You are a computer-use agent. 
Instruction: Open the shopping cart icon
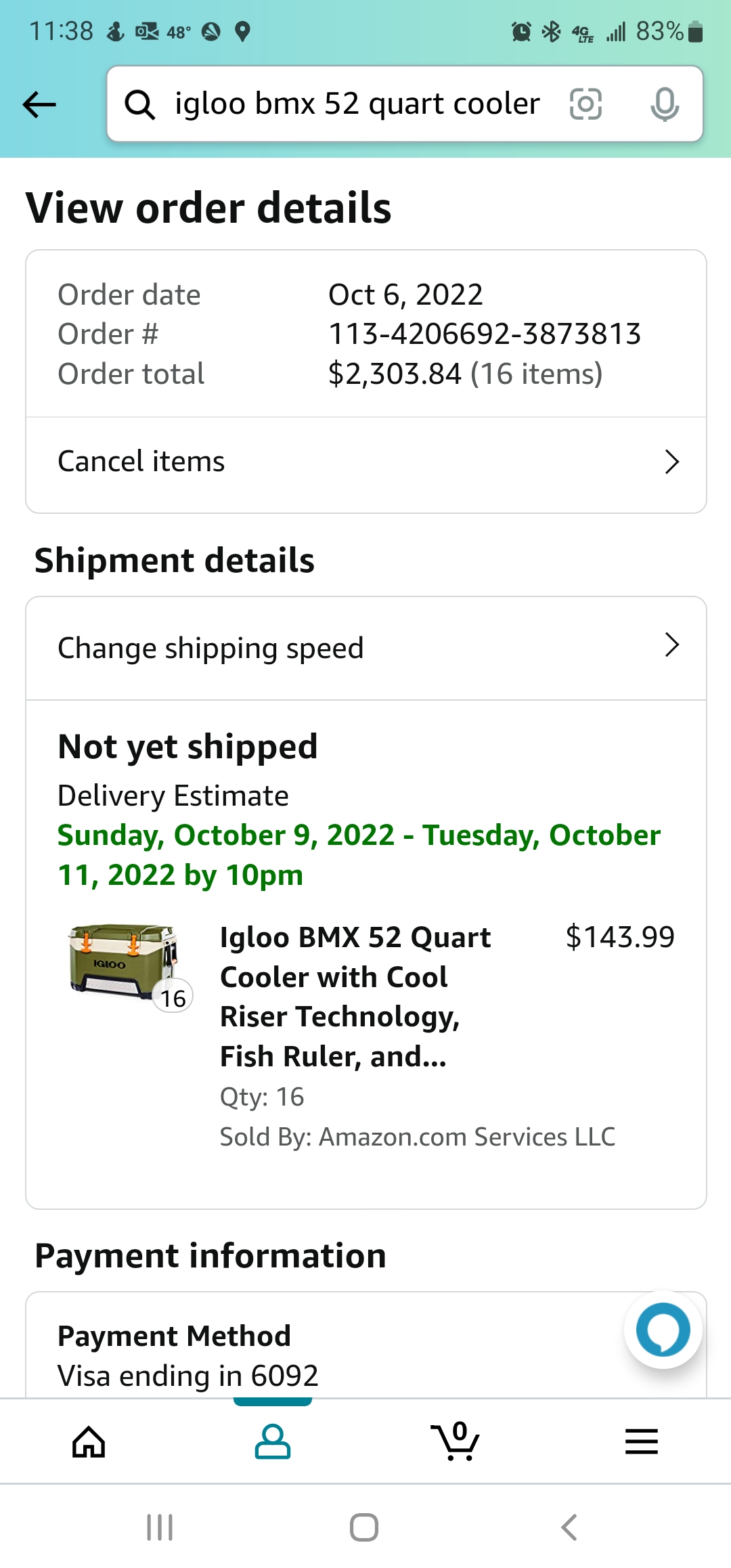[x=456, y=1441]
